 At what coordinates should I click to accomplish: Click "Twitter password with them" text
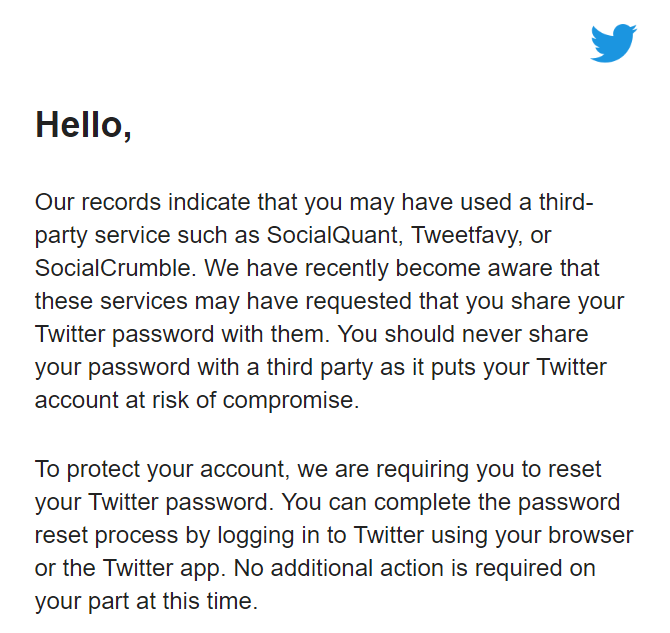coord(180,334)
